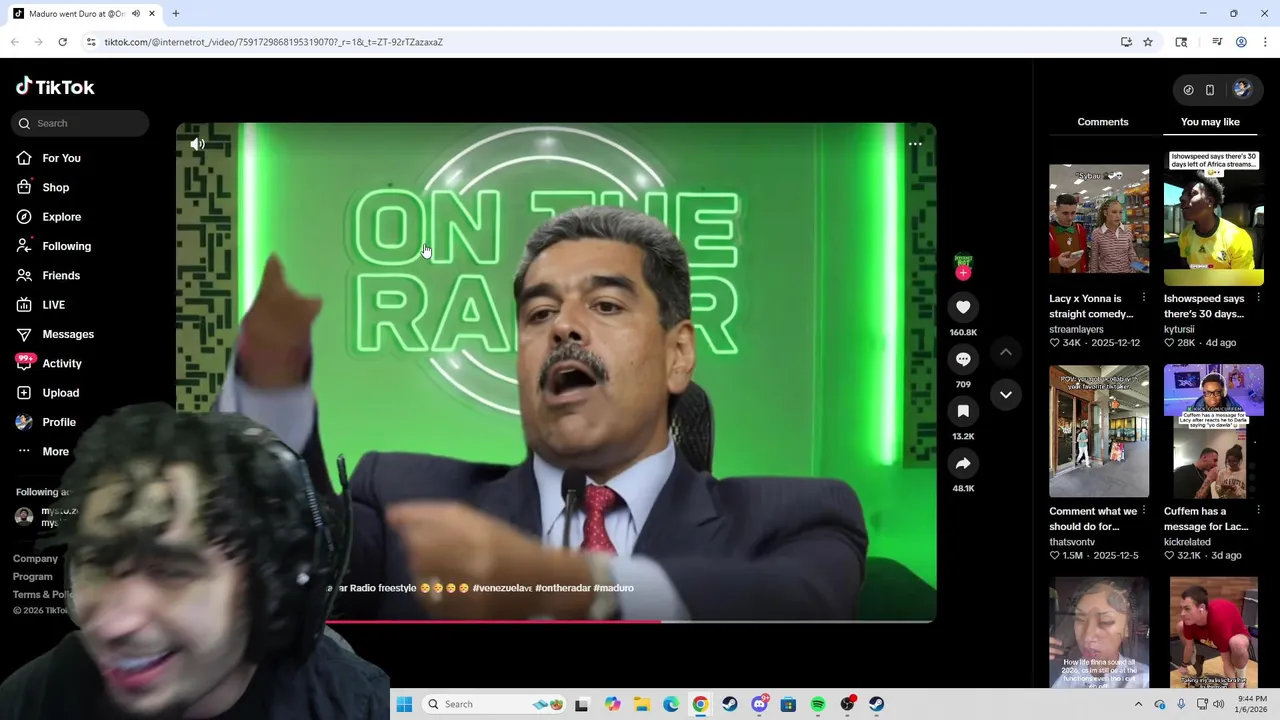1280x720 pixels.
Task: Open Chrome extensions icon
Action: [x=1181, y=42]
